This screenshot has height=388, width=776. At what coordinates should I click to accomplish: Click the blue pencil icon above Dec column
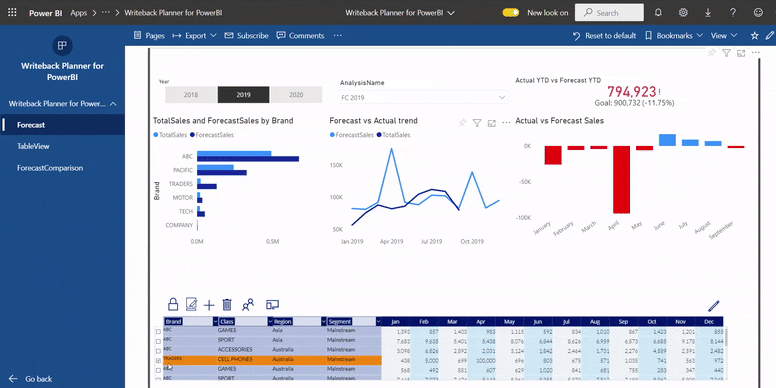click(x=714, y=306)
